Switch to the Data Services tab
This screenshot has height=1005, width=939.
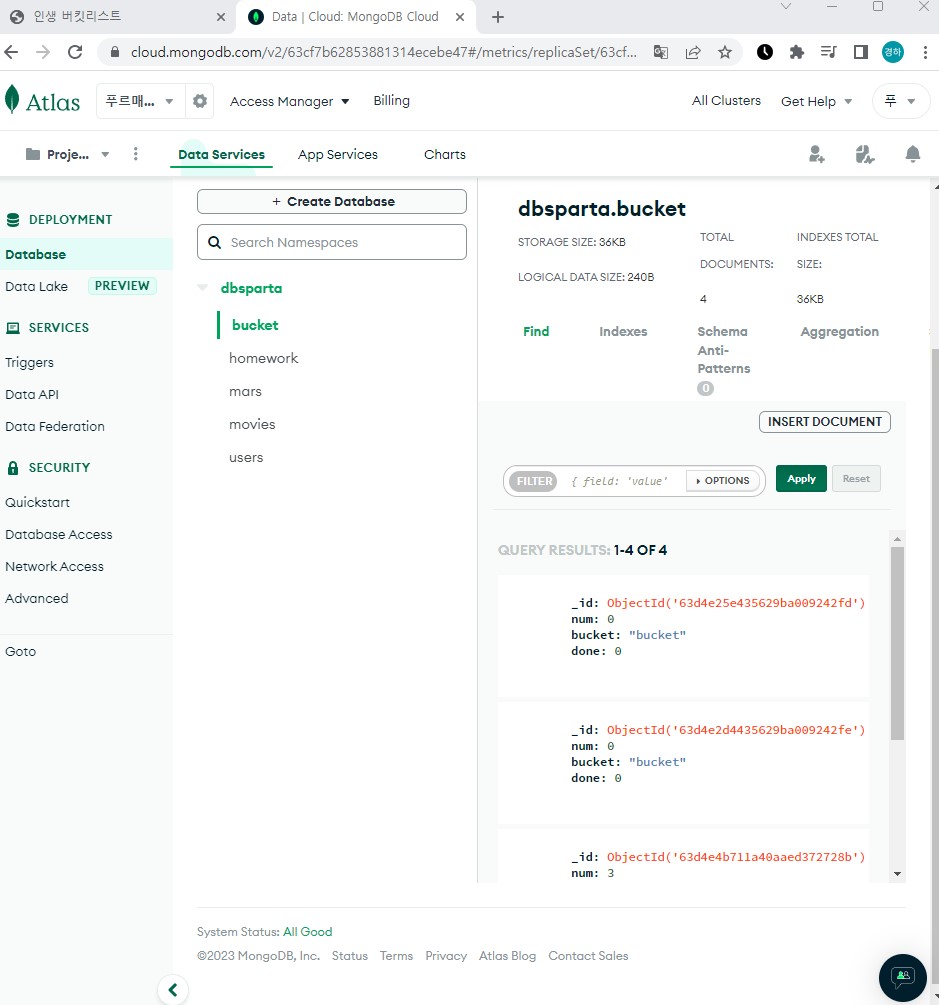221,154
